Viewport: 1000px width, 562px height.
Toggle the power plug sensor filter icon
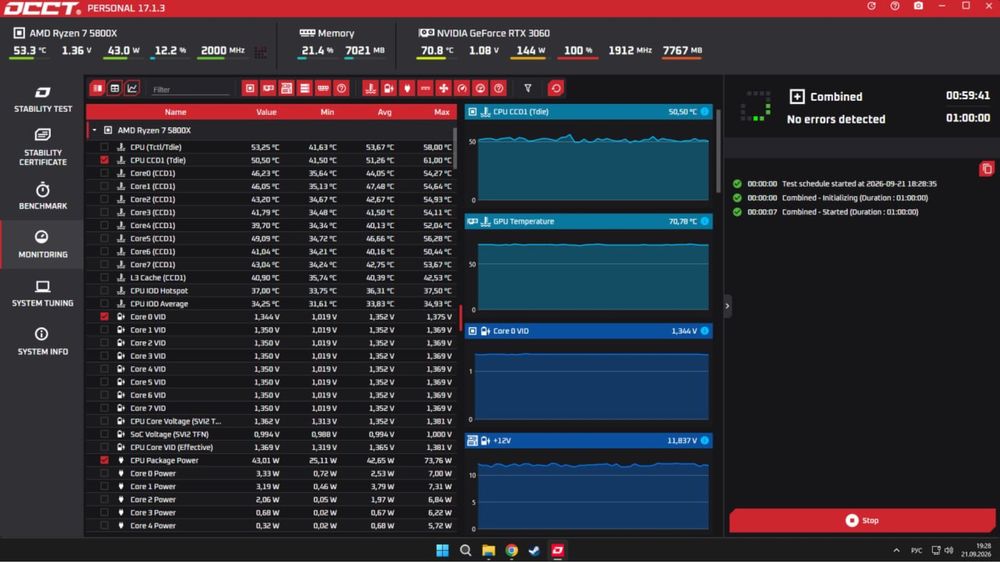[x=407, y=89]
